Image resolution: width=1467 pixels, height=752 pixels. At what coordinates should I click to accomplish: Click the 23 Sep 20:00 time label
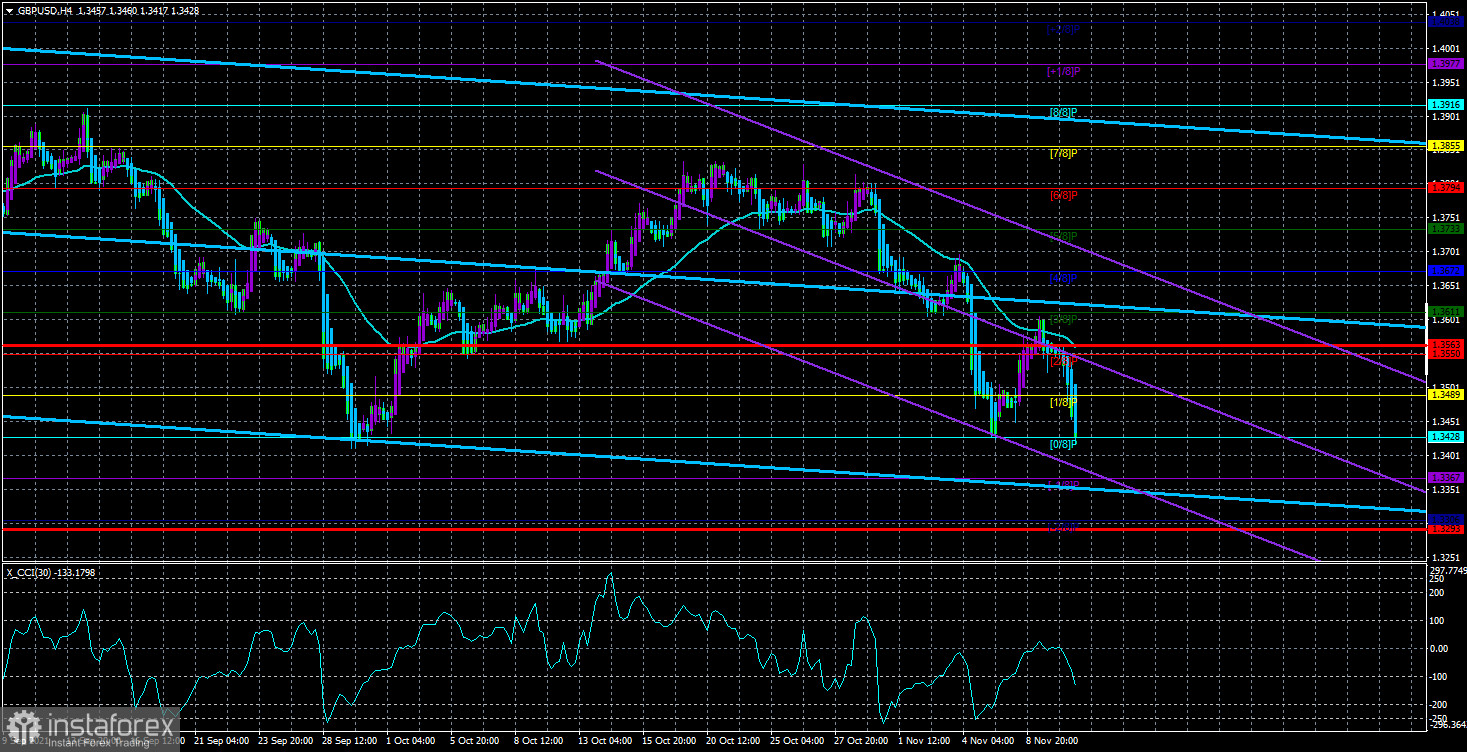[x=287, y=741]
